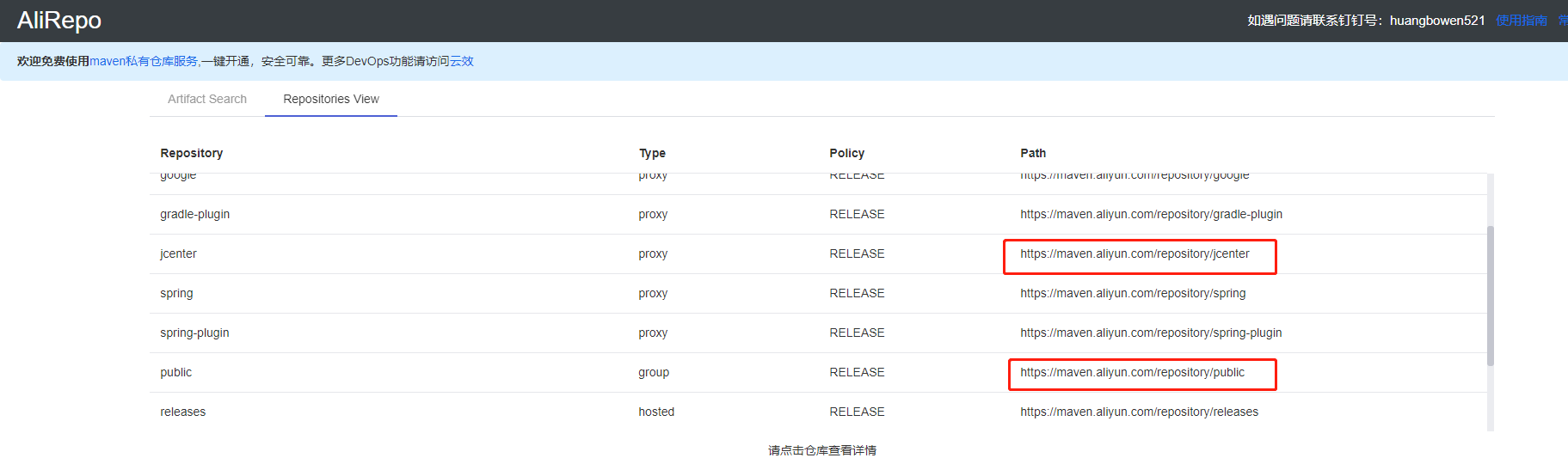Click the spring repository path URL
The width and height of the screenshot is (1568, 464).
coord(1133,293)
